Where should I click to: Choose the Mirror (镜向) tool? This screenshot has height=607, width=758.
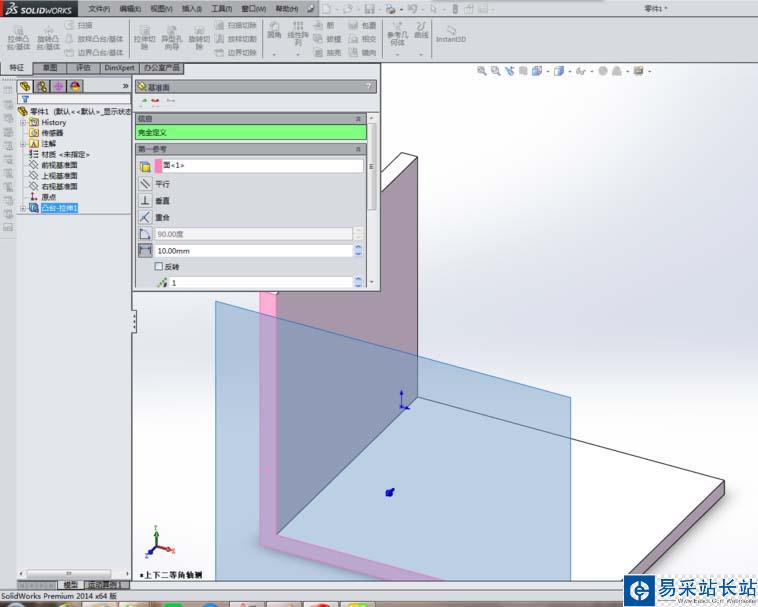click(x=363, y=52)
